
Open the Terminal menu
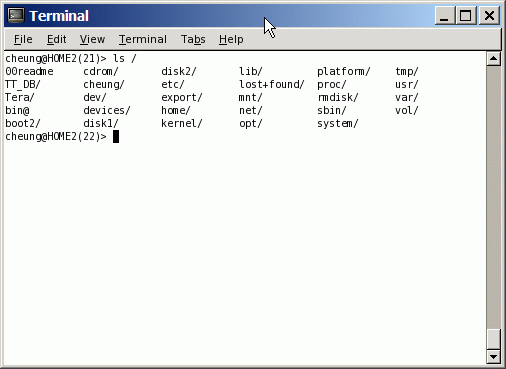pyautogui.click(x=143, y=39)
